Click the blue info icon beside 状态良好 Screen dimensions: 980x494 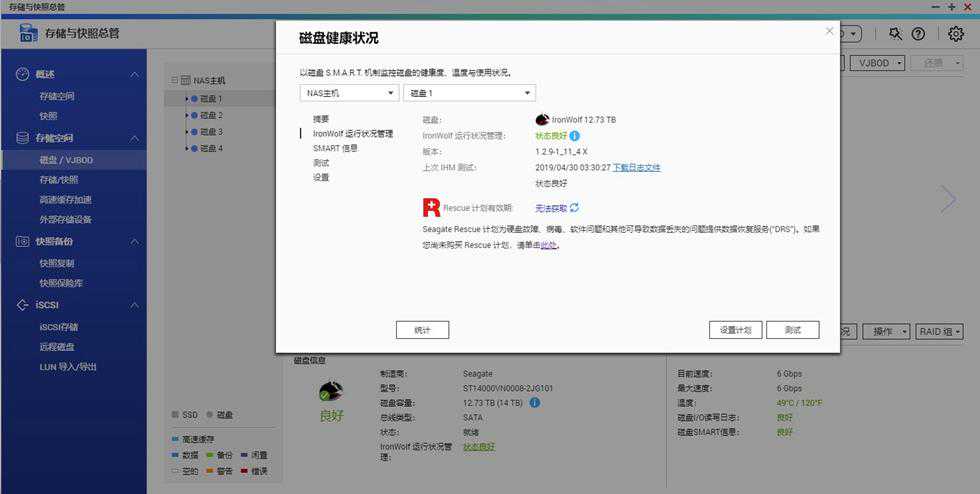pos(575,135)
